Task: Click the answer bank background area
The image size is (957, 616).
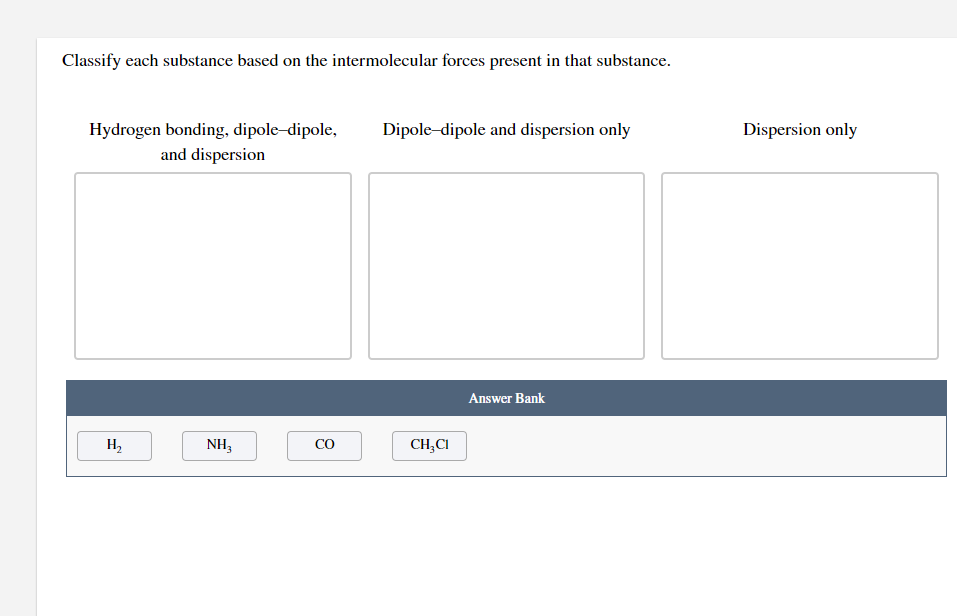Action: 700,445
